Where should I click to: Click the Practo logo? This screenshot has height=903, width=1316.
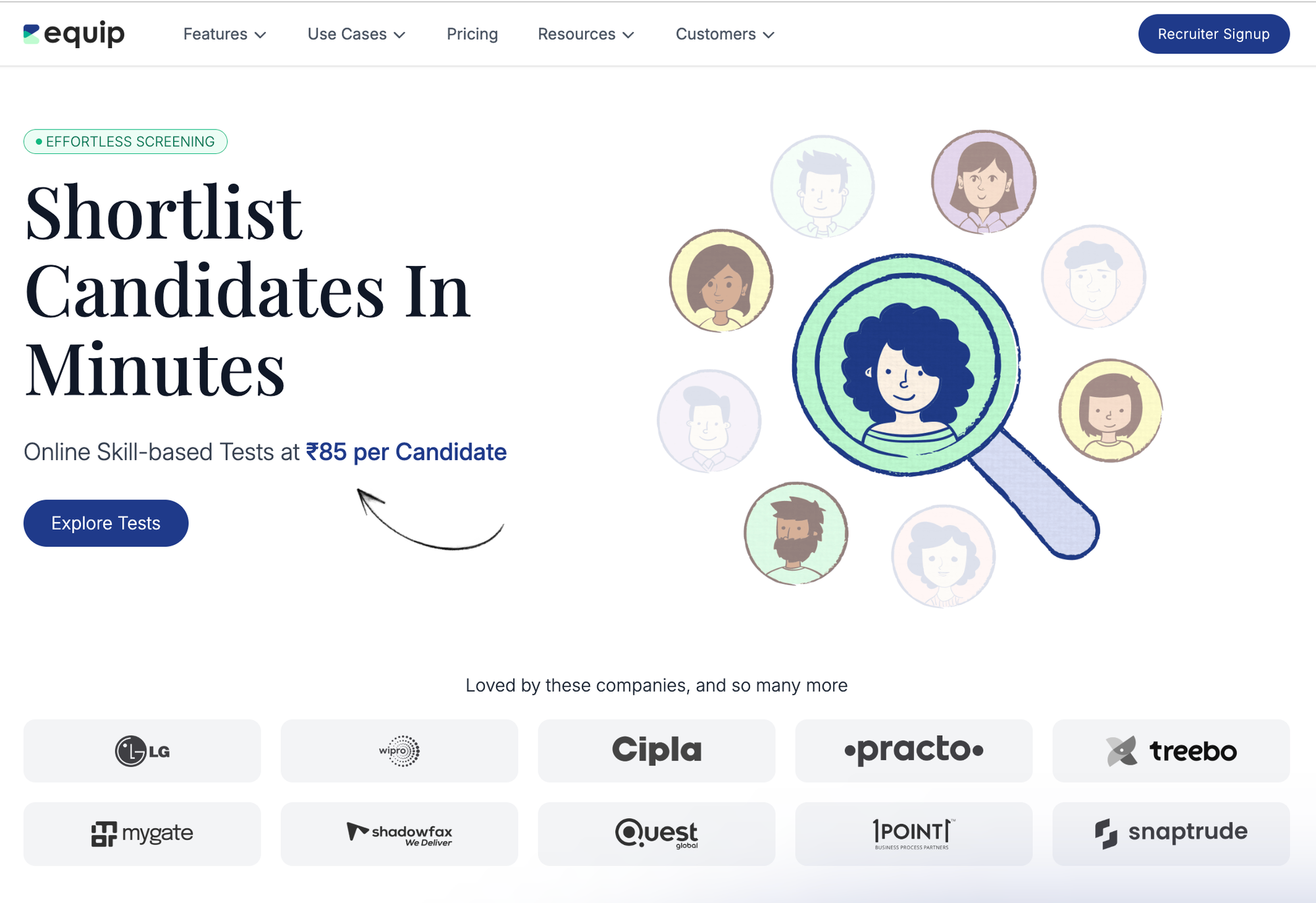913,750
